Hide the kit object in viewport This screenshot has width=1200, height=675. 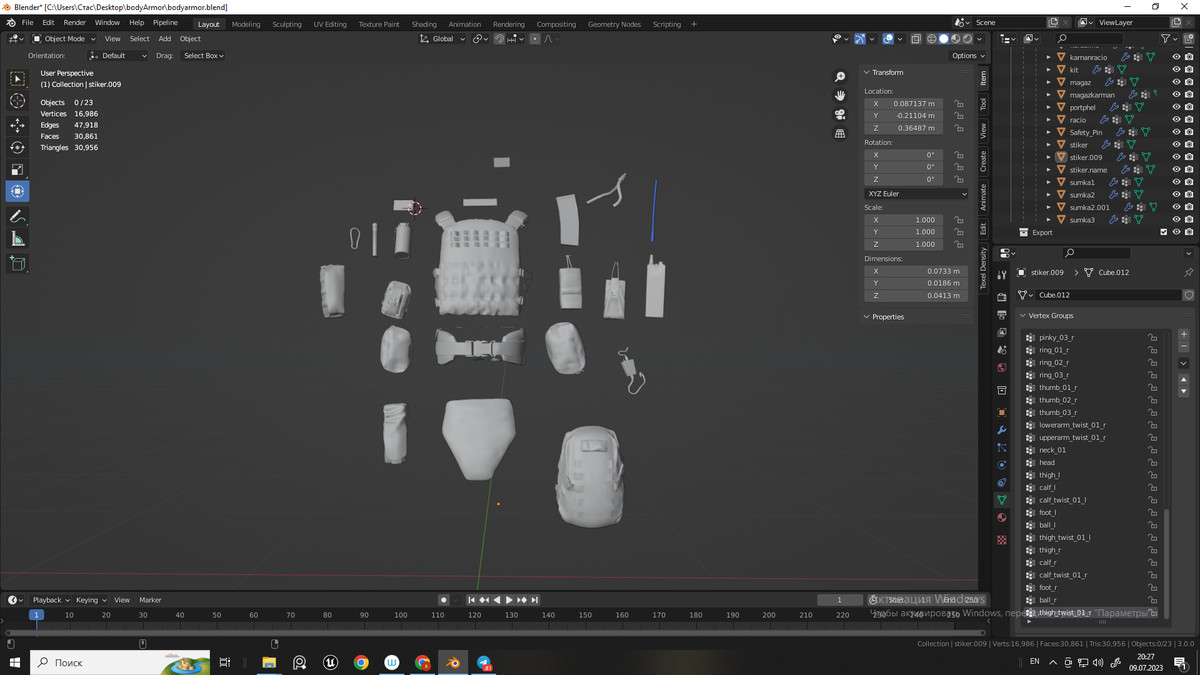(1176, 70)
